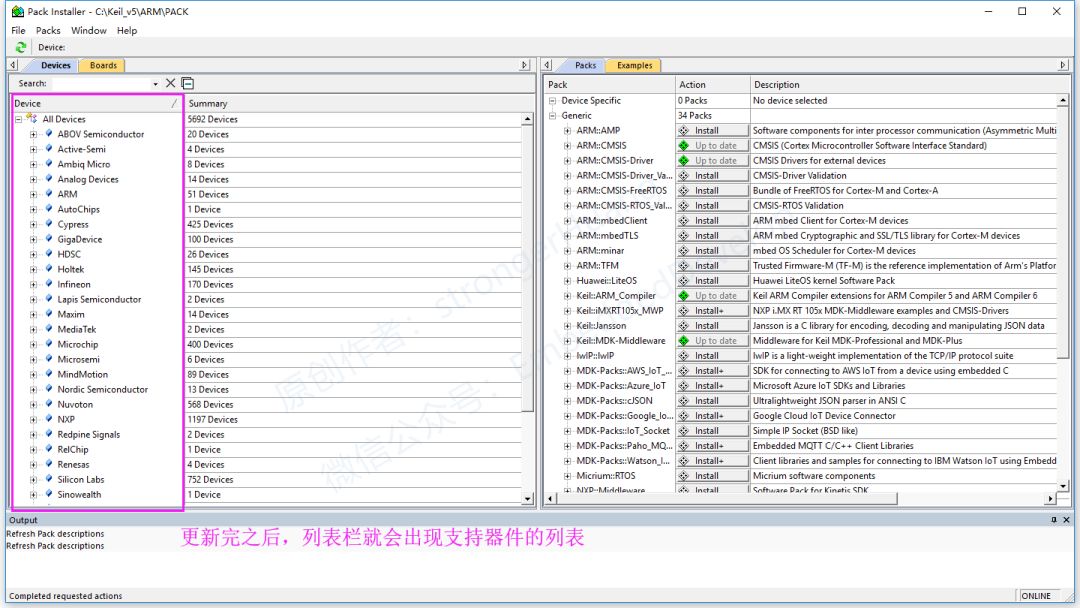Select the Infineon vendor icon
This screenshot has width=1080, height=608.
49,284
